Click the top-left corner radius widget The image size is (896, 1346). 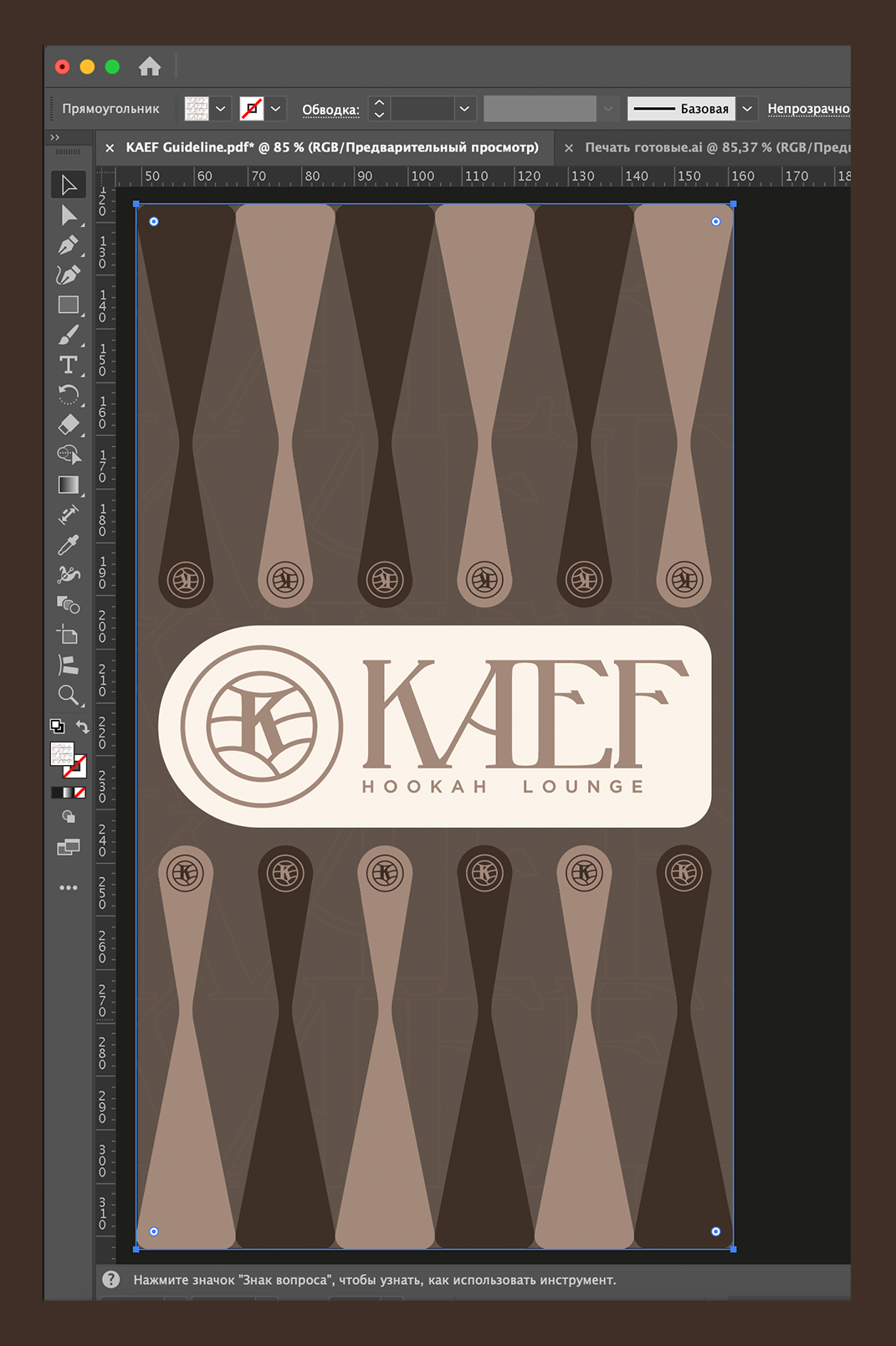click(x=154, y=222)
